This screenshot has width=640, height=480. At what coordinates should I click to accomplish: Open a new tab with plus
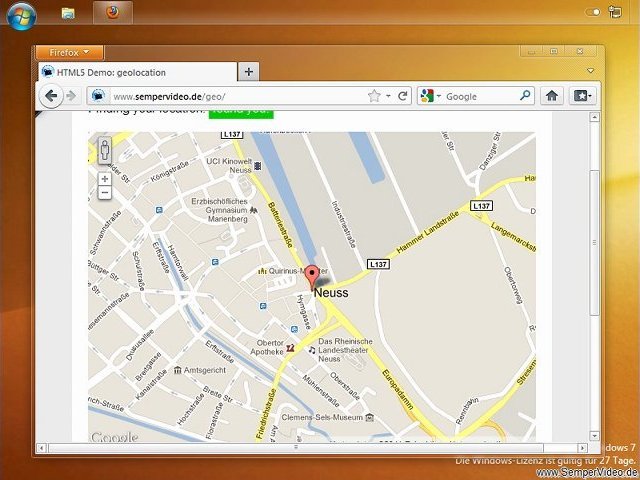pos(248,72)
